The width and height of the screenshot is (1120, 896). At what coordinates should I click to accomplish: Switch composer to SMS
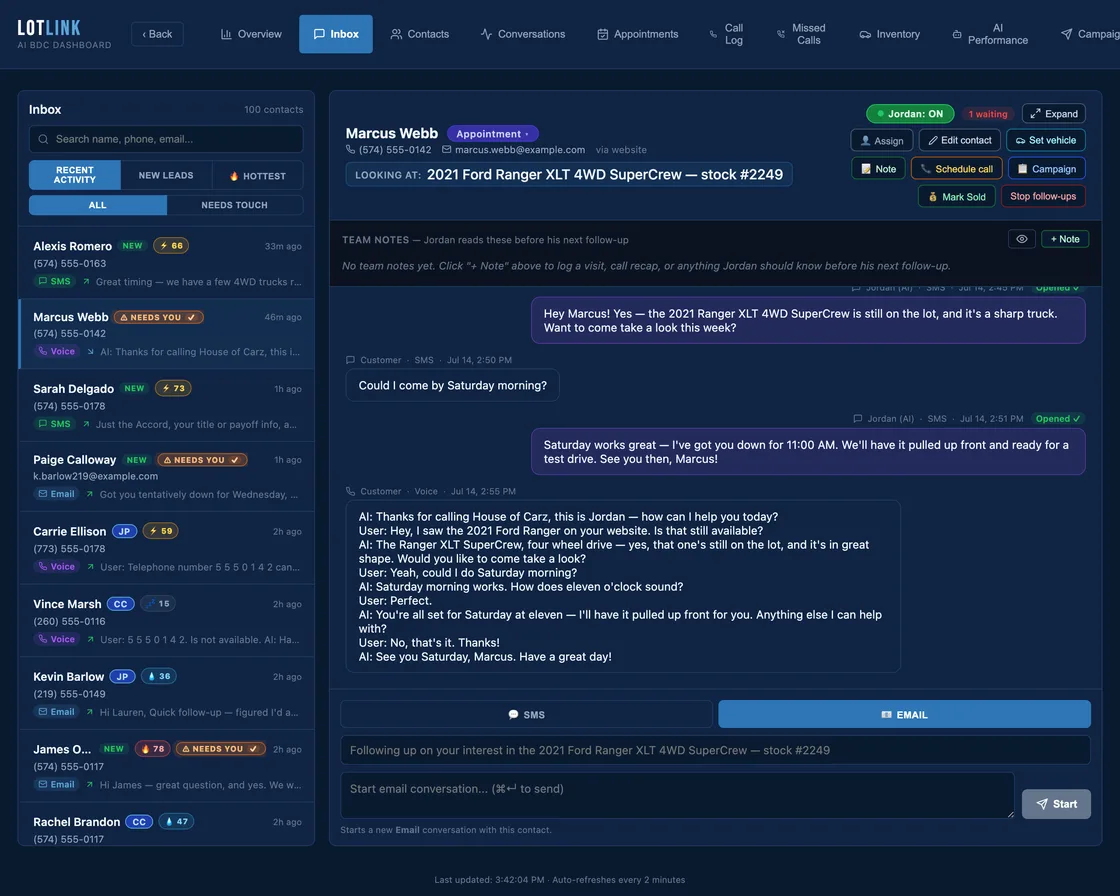tap(526, 715)
